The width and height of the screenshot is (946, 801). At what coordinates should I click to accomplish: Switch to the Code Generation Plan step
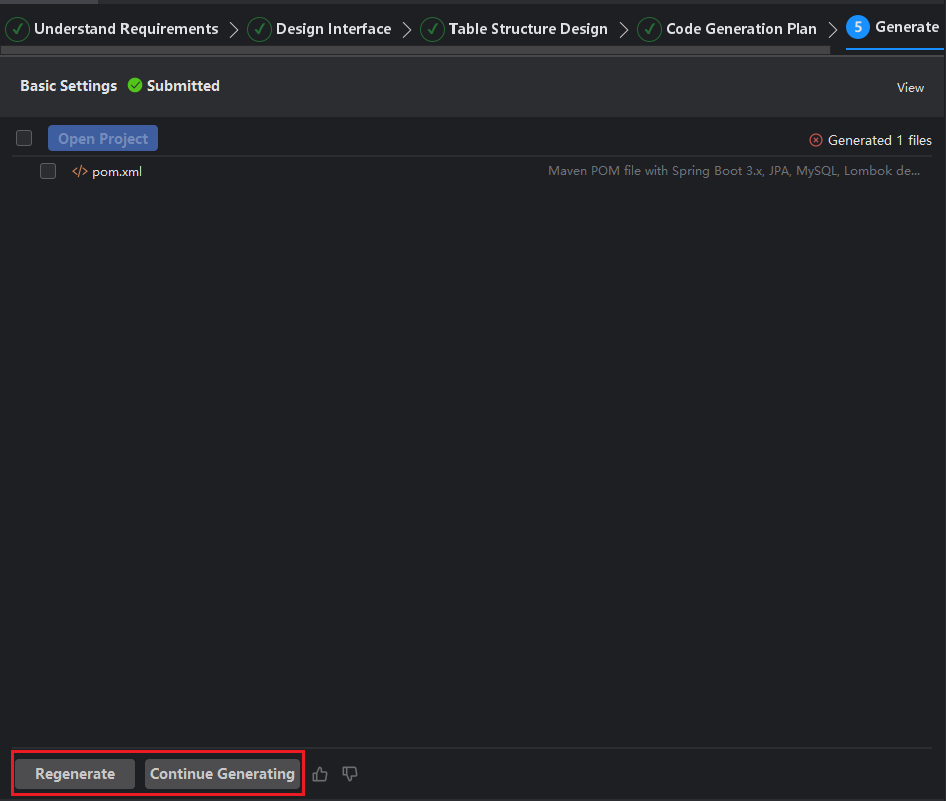point(741,29)
